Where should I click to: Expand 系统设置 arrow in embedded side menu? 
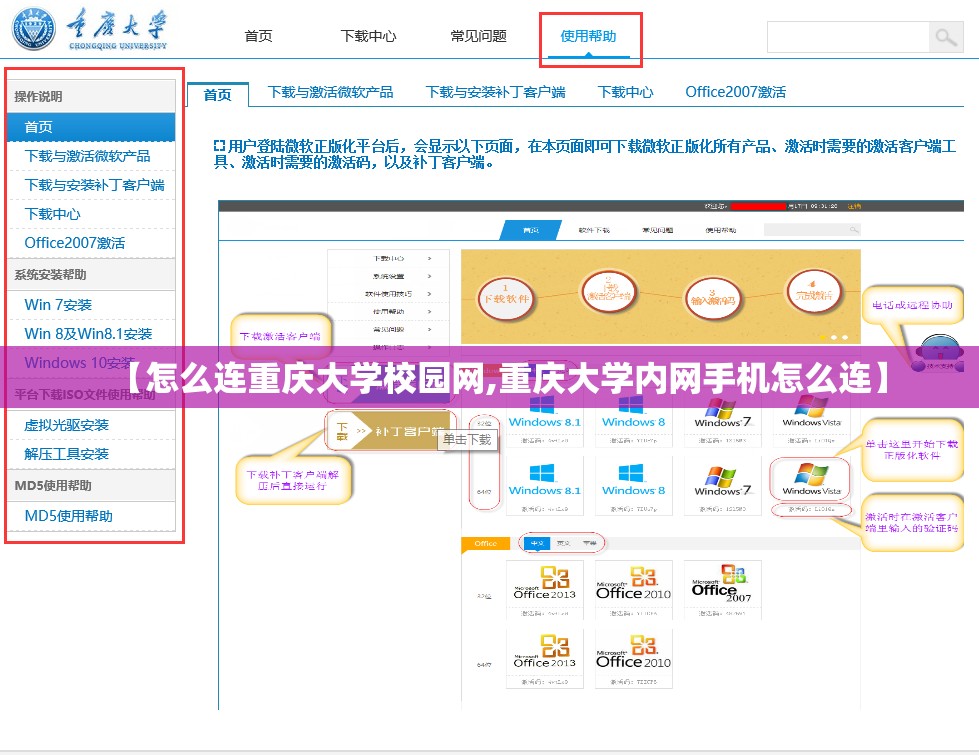[x=430, y=275]
